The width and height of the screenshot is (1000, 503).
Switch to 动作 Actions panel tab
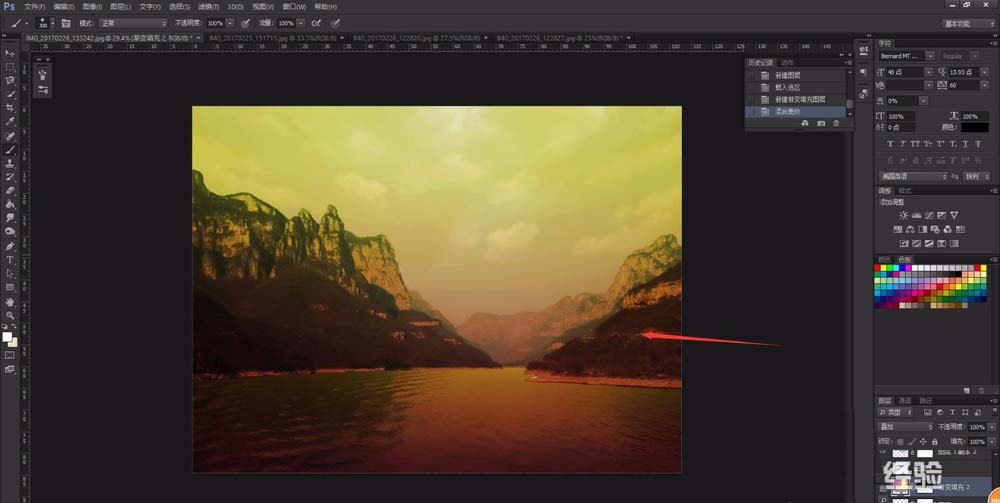click(787, 62)
